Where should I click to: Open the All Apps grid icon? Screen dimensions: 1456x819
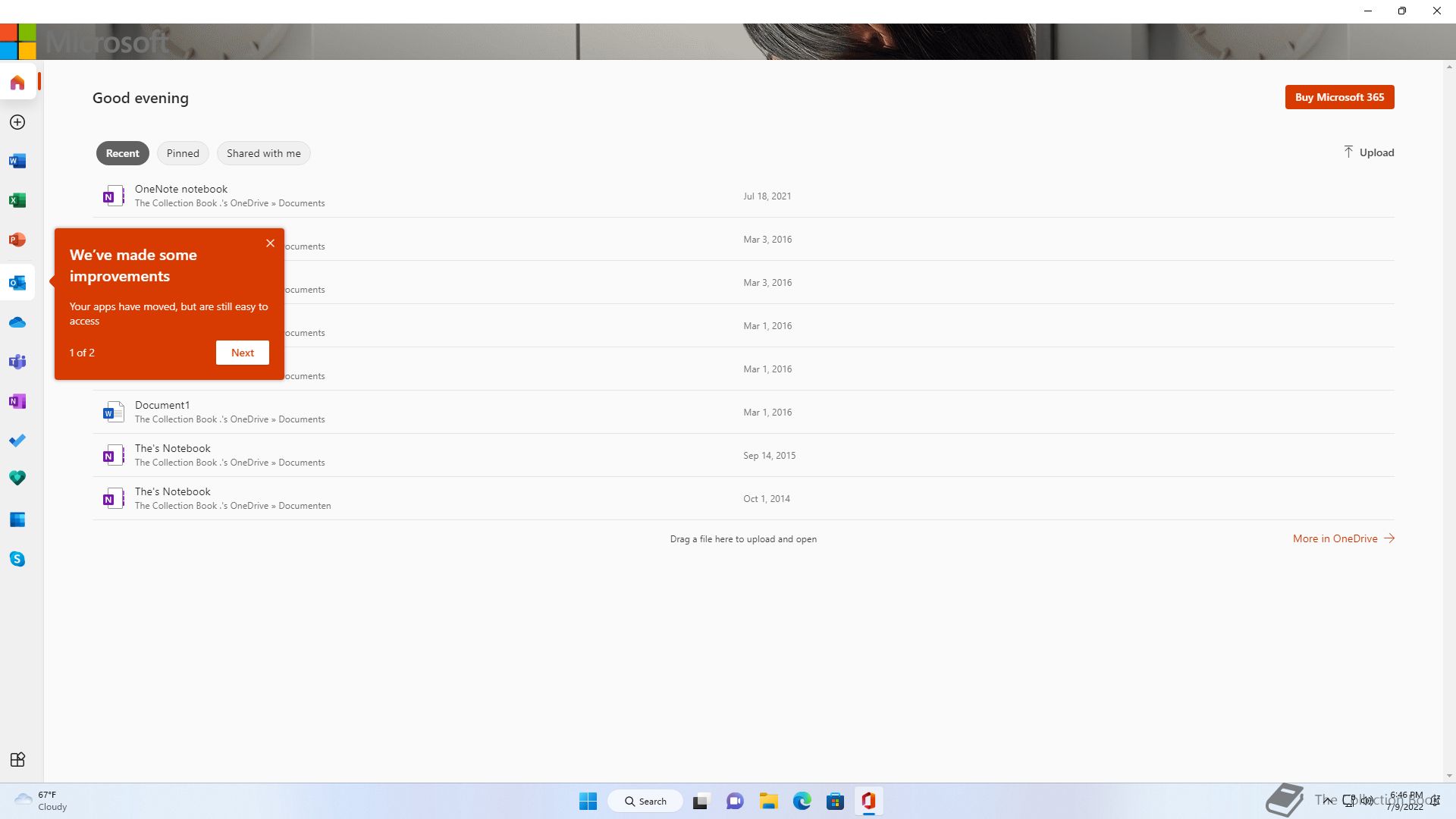tap(17, 759)
